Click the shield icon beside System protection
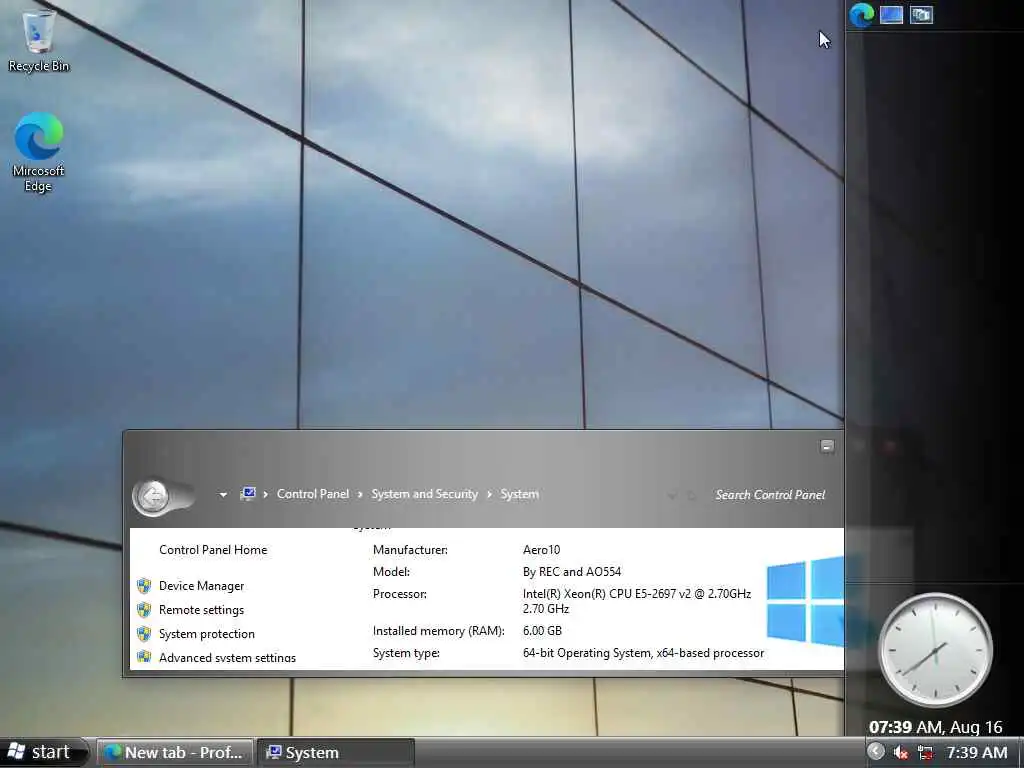The width and height of the screenshot is (1024, 768). point(144,634)
